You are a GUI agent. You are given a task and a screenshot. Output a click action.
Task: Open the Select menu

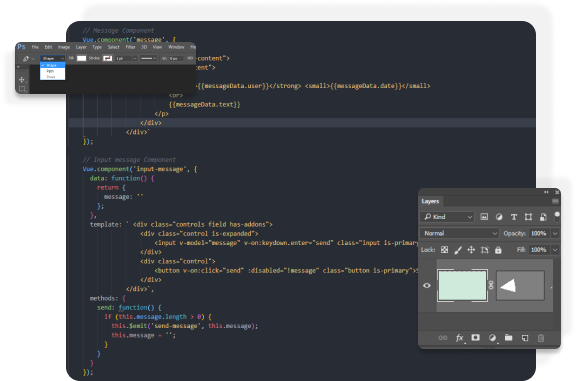click(114, 47)
